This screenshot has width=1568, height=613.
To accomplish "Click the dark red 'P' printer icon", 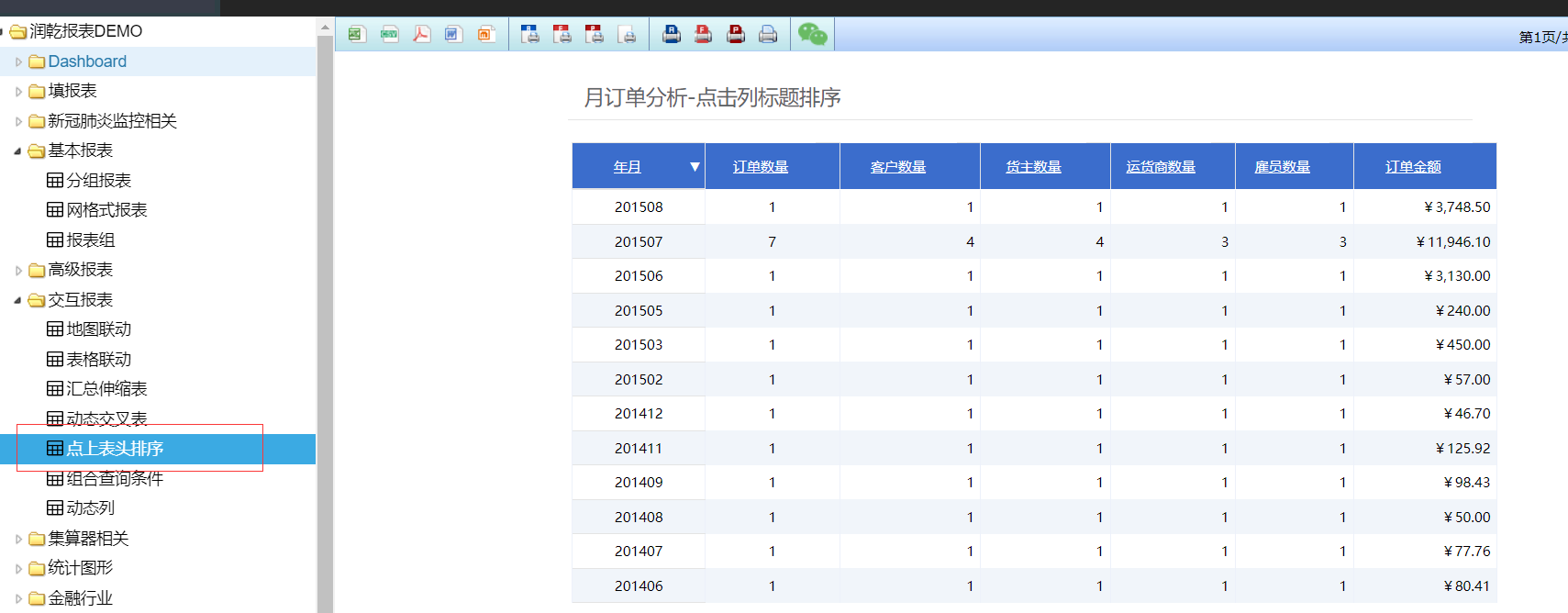I will 736,35.
